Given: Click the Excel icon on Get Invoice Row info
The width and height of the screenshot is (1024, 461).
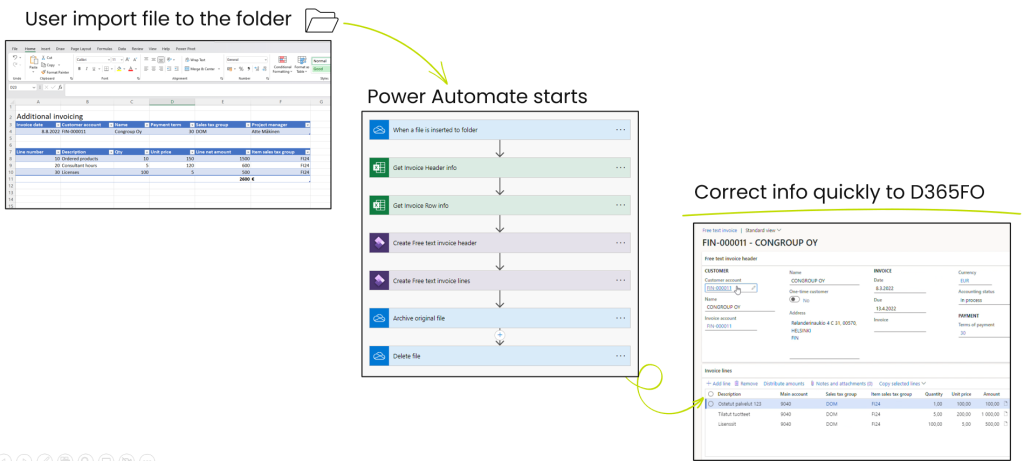Looking at the screenshot, I should [378, 205].
